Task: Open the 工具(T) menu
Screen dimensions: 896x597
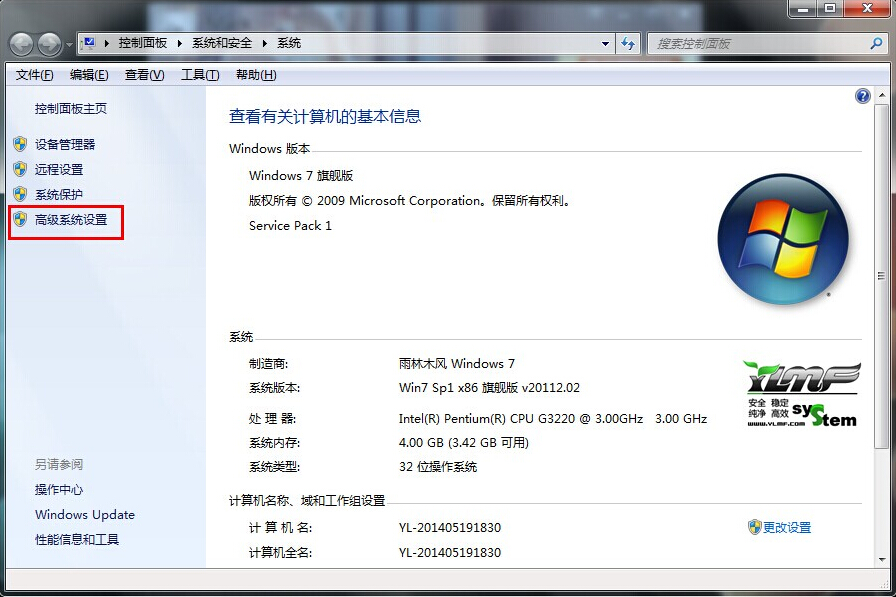Action: pos(199,75)
